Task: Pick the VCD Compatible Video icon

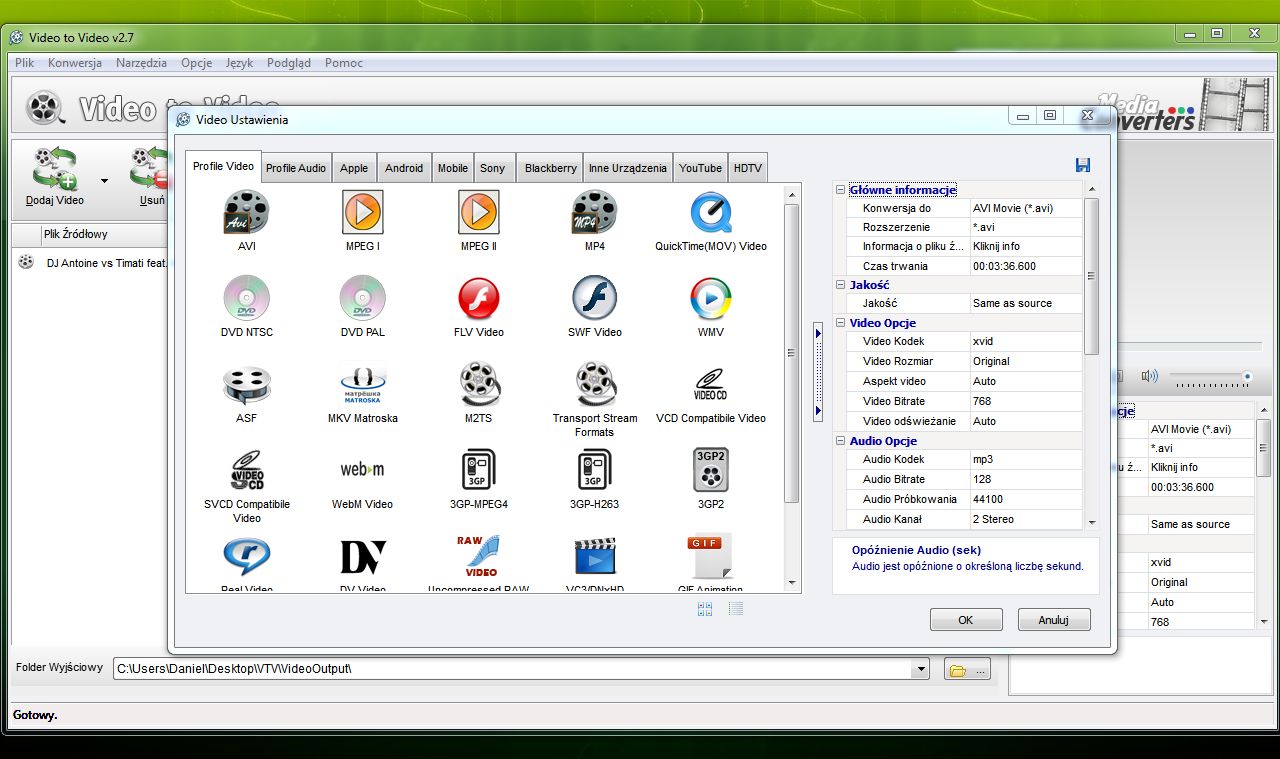Action: tap(711, 384)
